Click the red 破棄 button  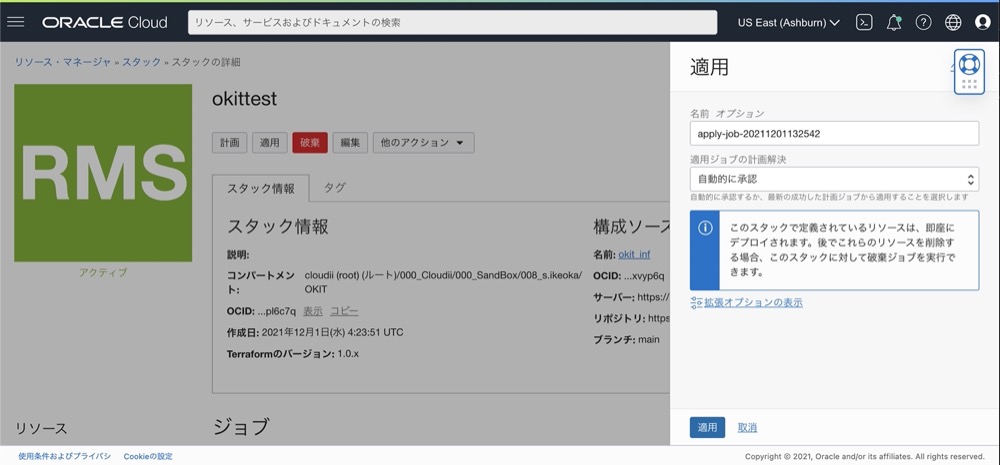(310, 143)
